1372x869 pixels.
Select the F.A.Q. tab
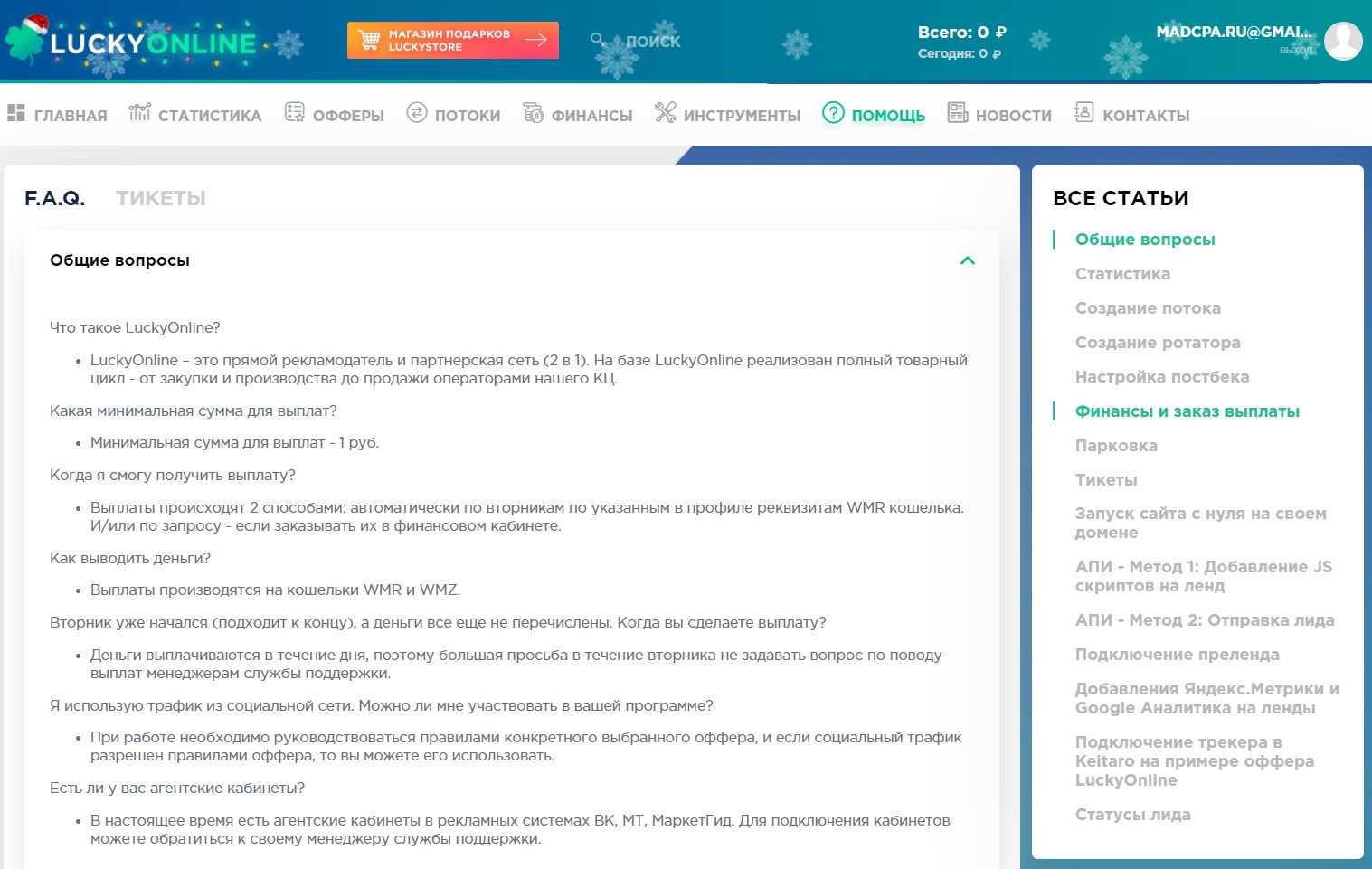(54, 198)
